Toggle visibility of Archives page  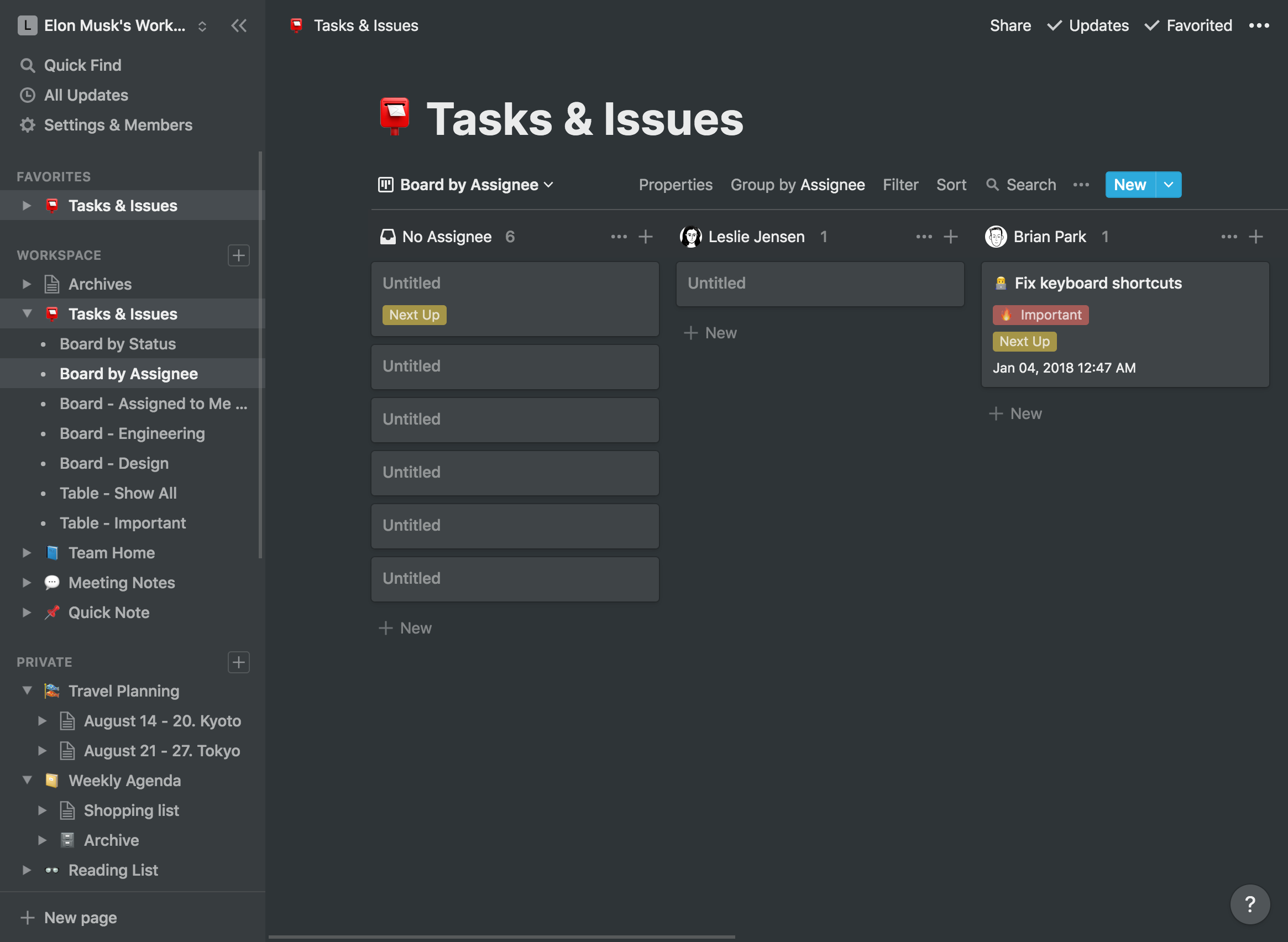pyautogui.click(x=27, y=284)
